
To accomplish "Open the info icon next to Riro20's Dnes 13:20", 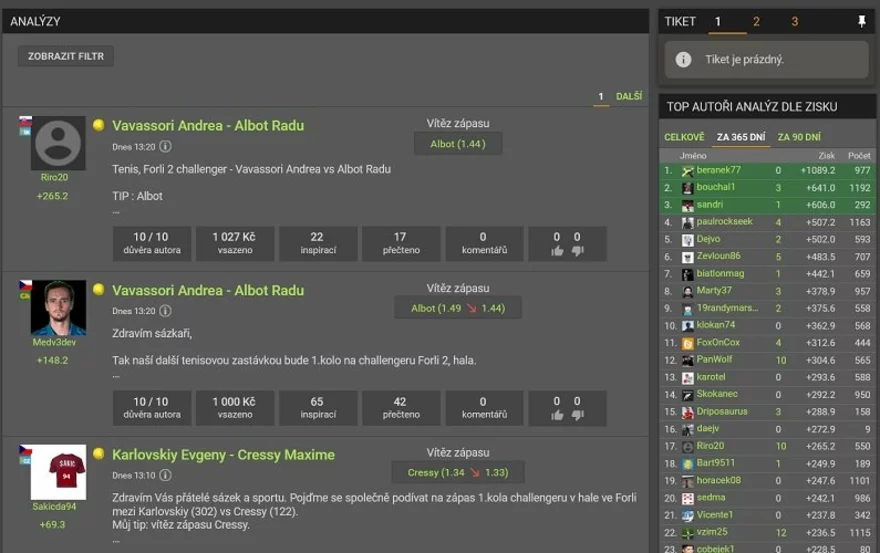I will (165, 147).
